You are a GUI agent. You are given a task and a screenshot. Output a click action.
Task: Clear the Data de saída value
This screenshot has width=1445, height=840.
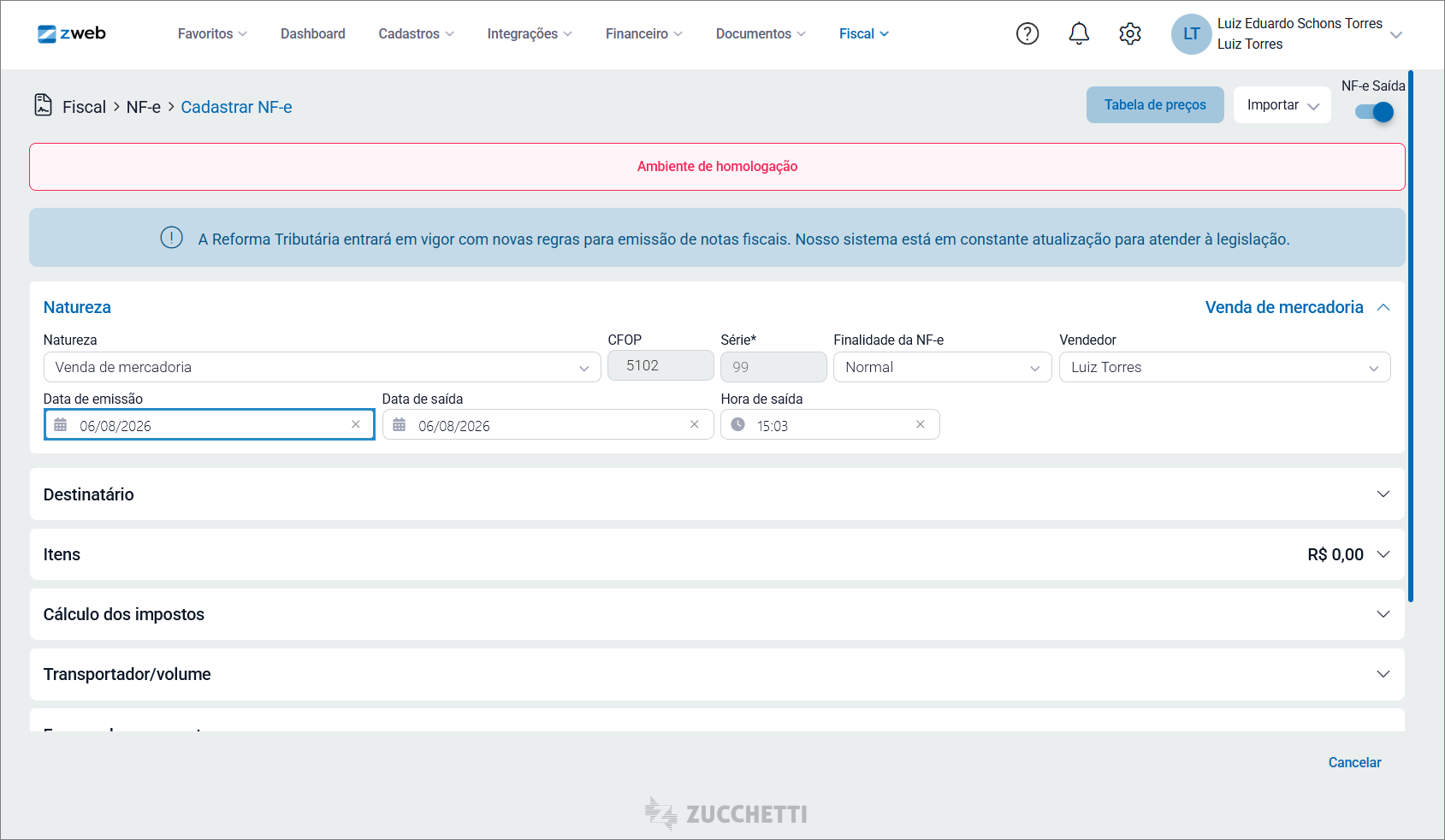[x=695, y=424]
